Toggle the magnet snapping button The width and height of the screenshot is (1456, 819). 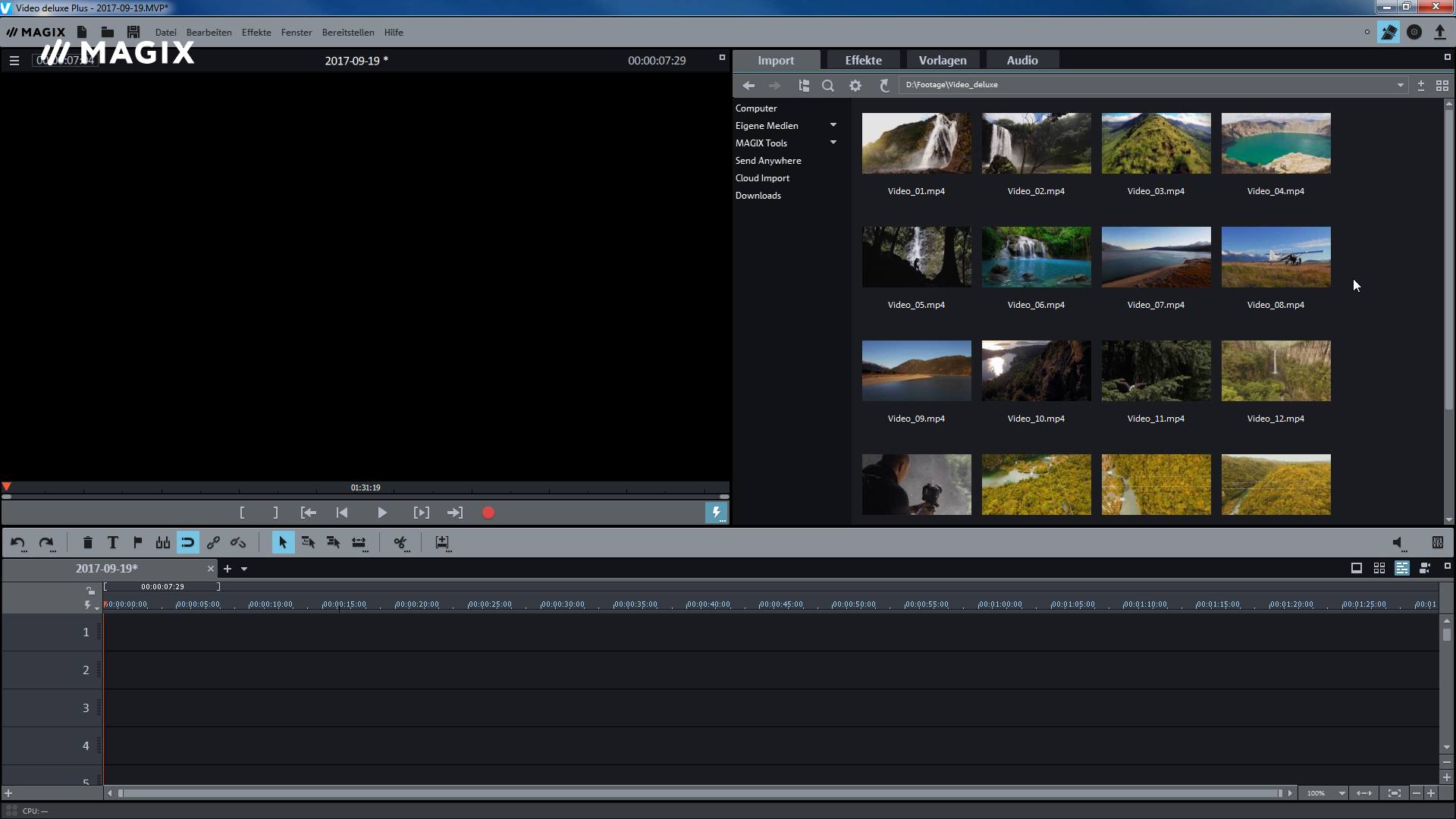[x=188, y=543]
